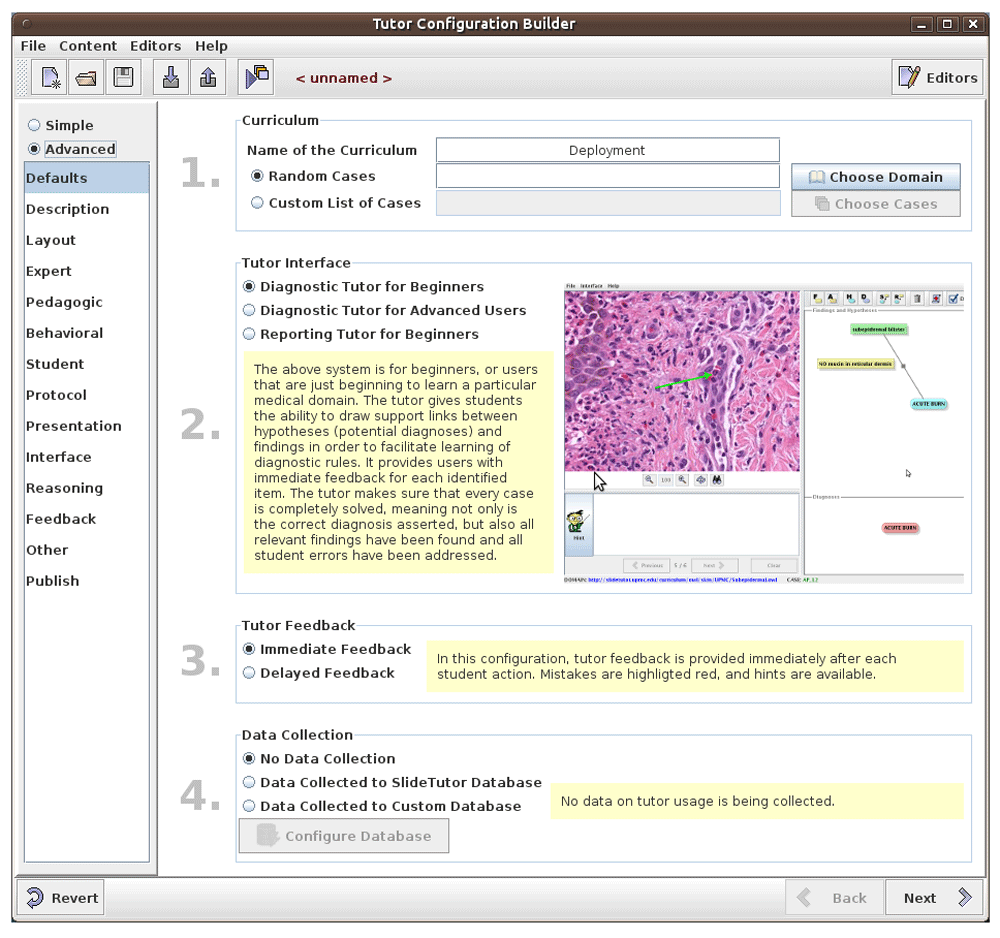
Task: Open the Student section
Action: pyautogui.click(x=87, y=364)
